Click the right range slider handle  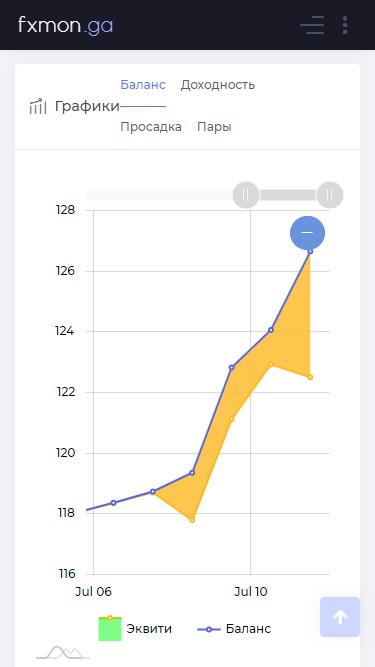(x=330, y=195)
